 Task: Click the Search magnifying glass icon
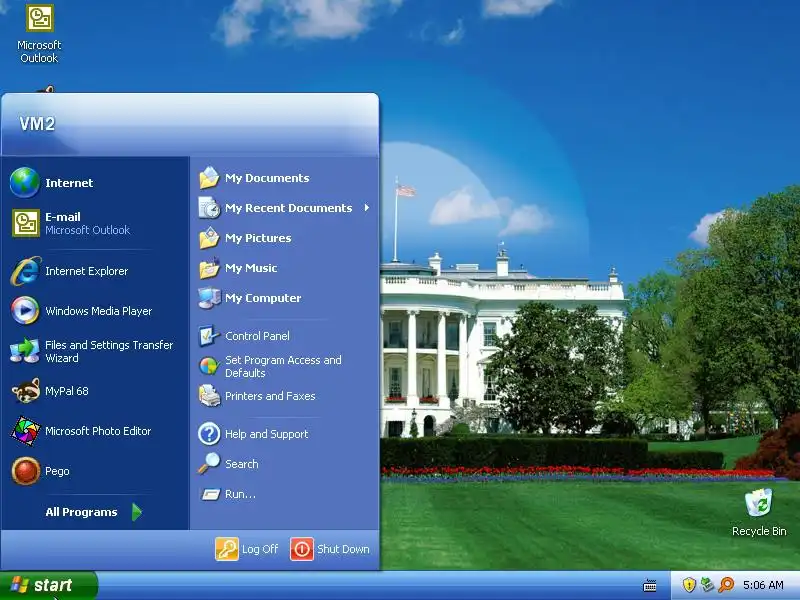point(209,464)
